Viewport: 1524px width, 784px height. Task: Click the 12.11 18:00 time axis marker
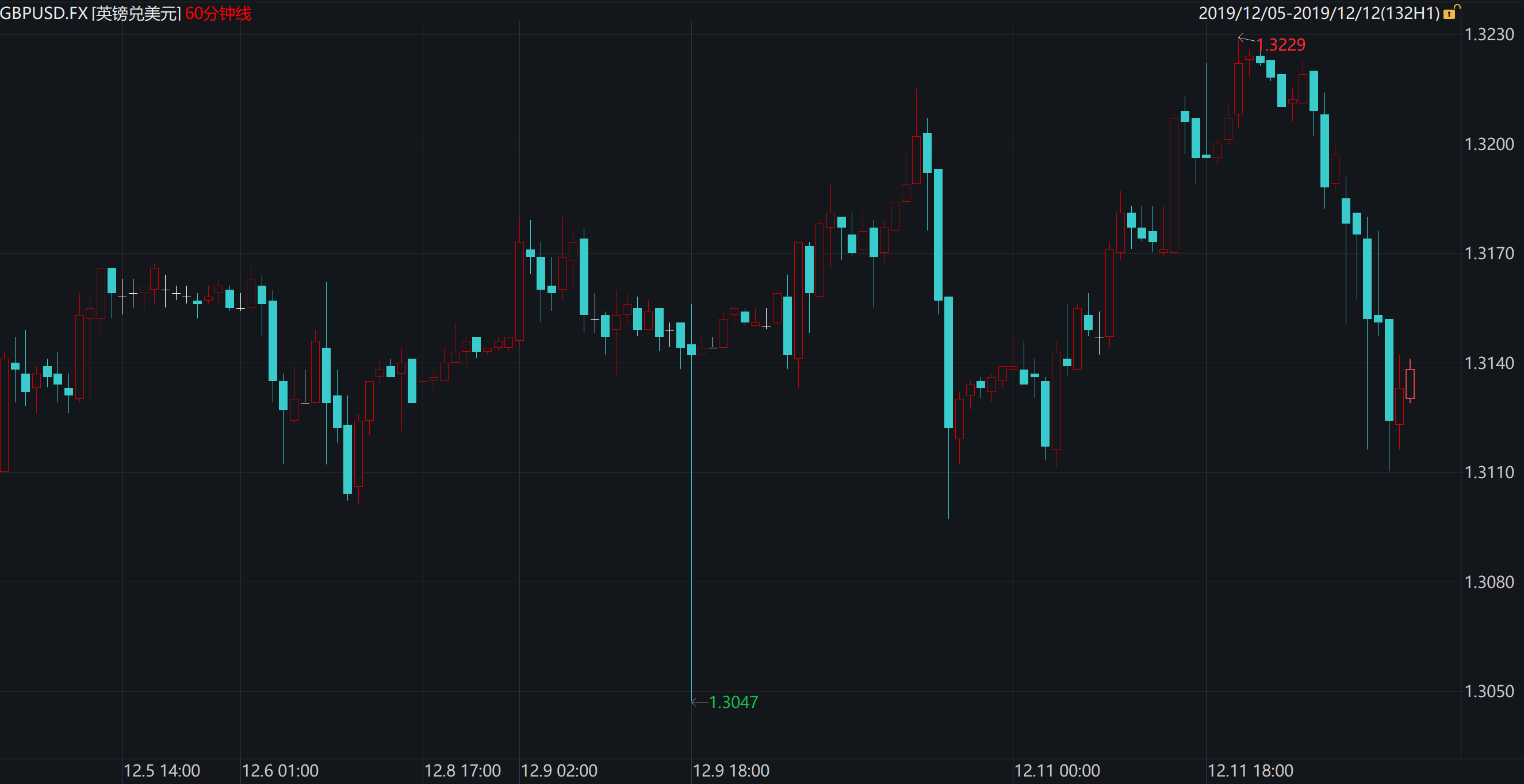click(1250, 771)
